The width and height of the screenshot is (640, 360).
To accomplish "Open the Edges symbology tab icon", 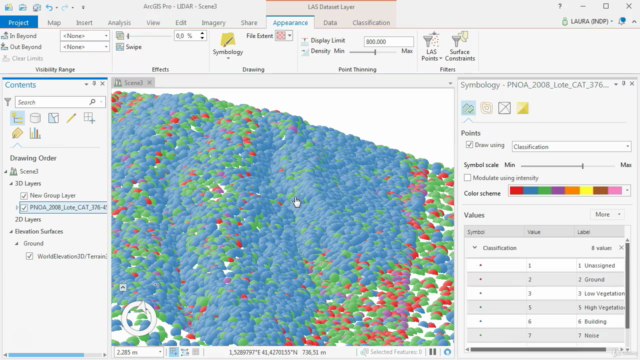I will click(x=504, y=108).
